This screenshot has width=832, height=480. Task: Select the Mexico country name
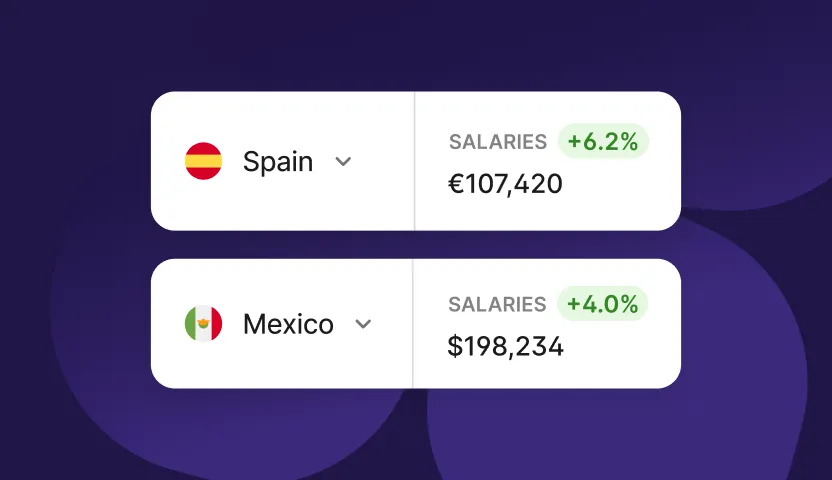[288, 324]
